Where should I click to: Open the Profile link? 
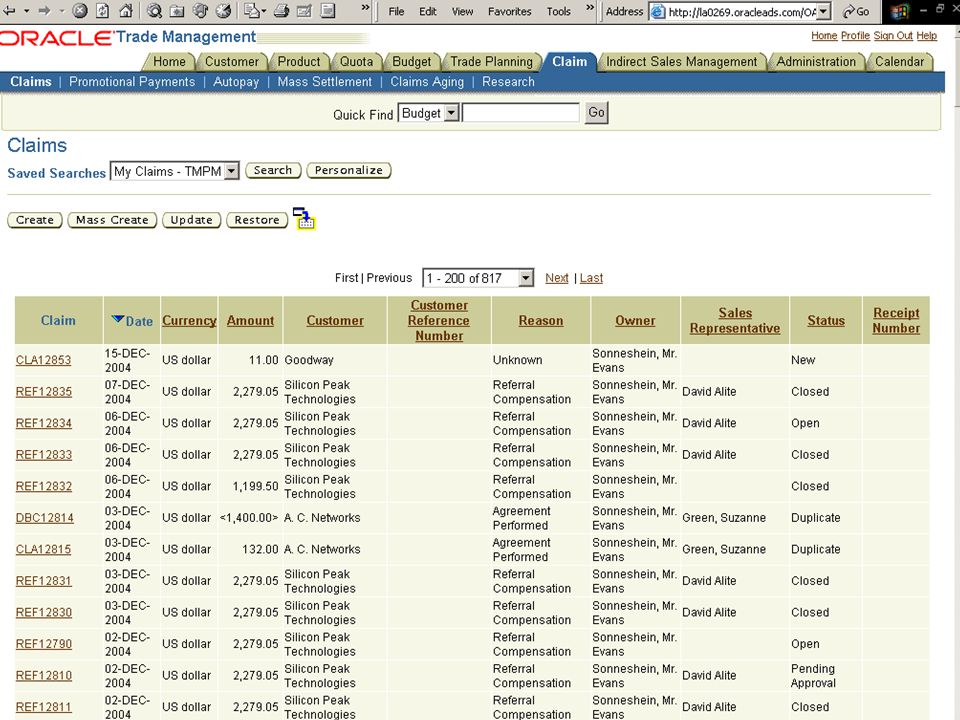point(855,36)
